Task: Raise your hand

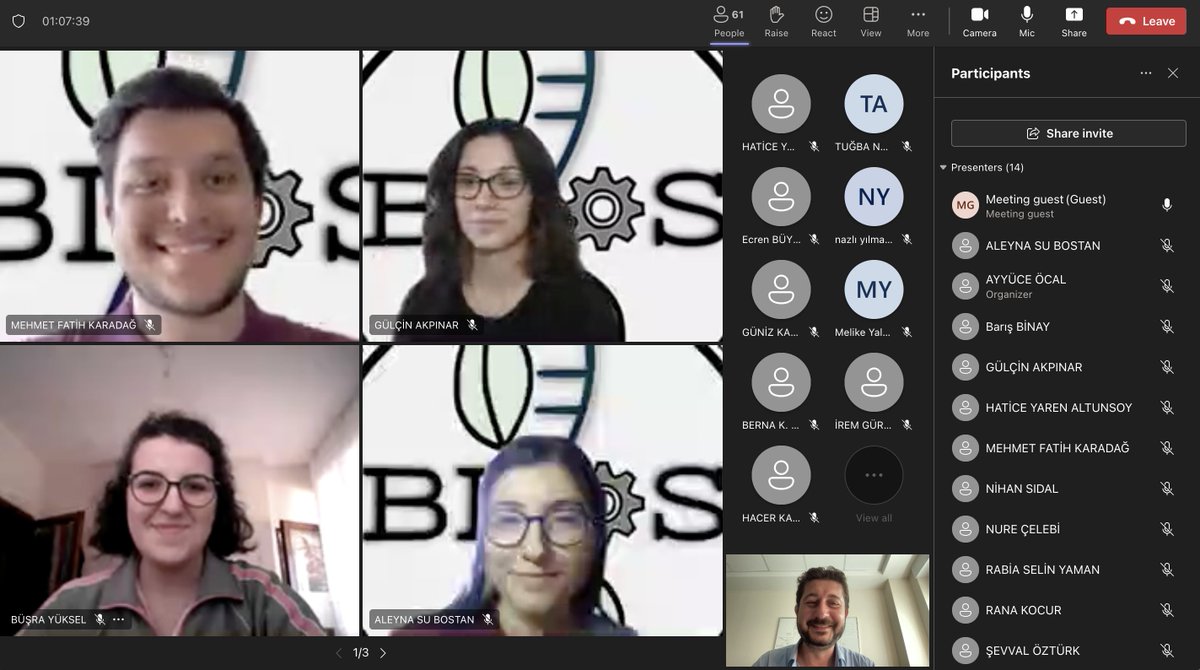Action: click(x=776, y=21)
